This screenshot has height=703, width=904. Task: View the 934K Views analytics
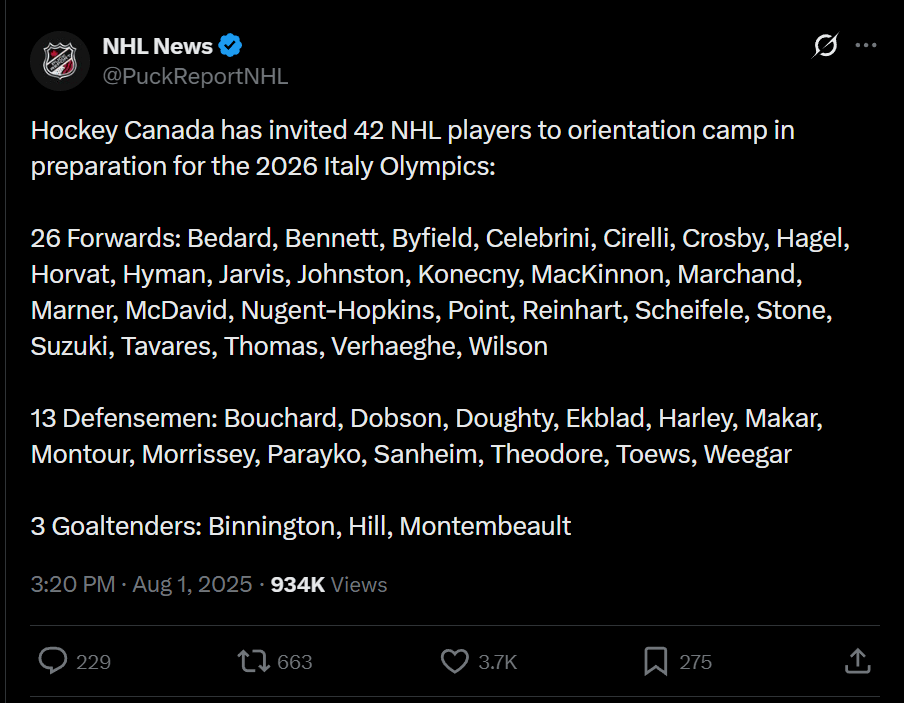(x=329, y=584)
